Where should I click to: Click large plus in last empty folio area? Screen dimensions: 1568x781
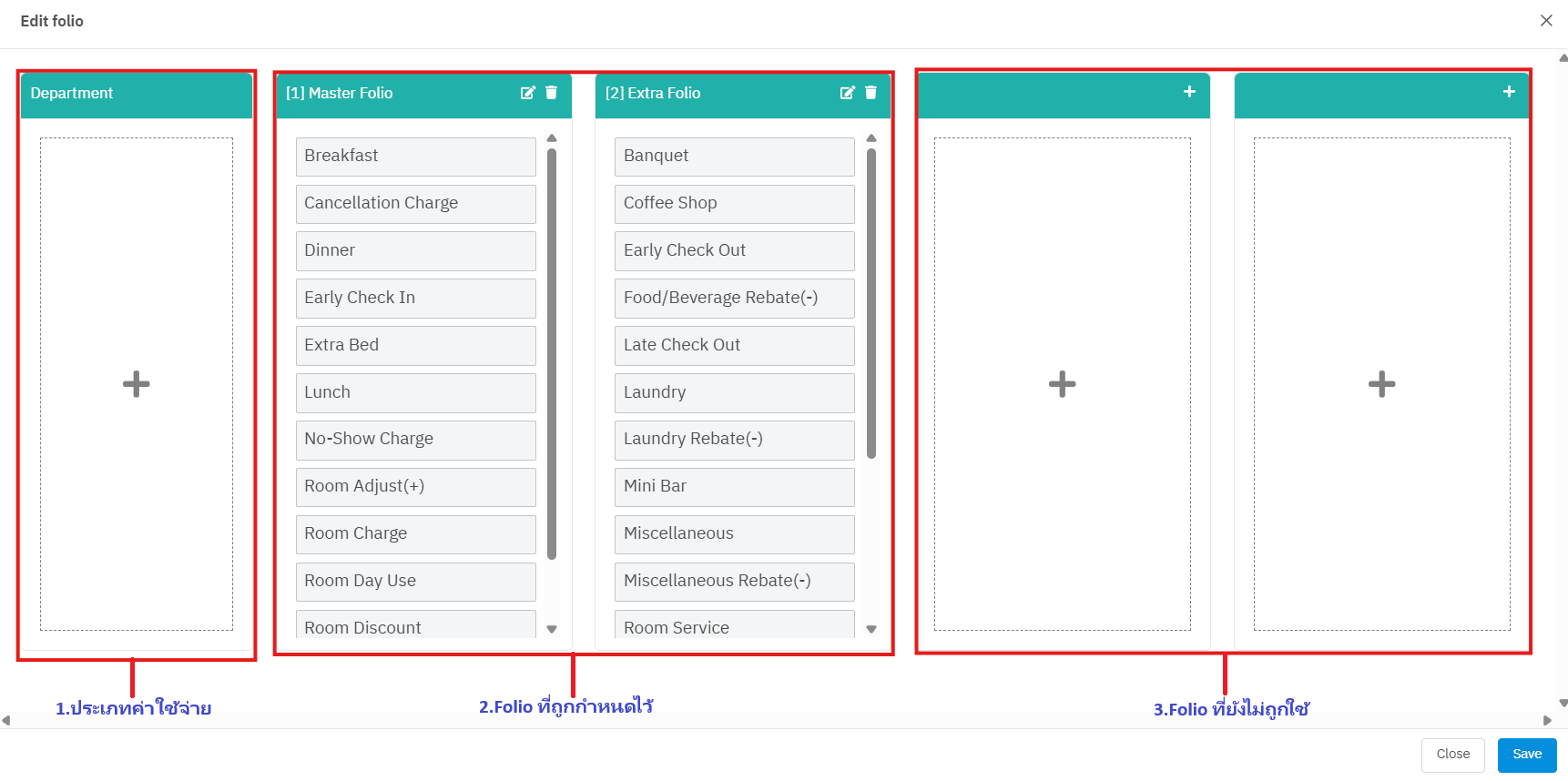tap(1381, 384)
